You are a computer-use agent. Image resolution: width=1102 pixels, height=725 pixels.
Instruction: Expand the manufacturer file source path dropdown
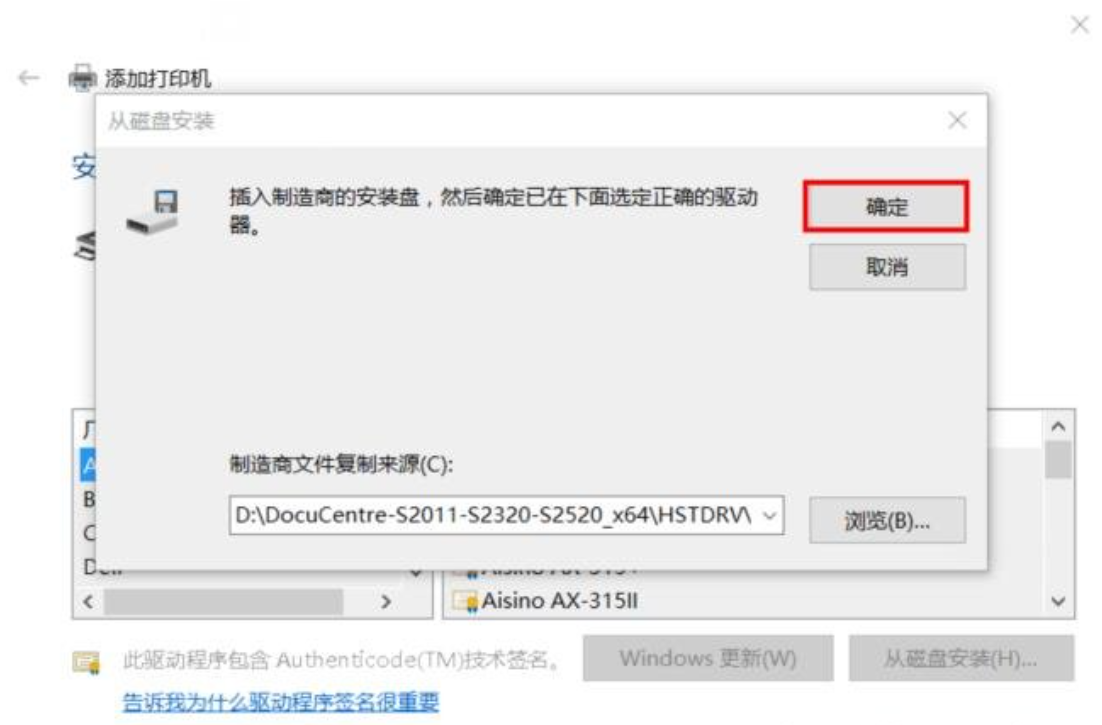pyautogui.click(x=770, y=516)
